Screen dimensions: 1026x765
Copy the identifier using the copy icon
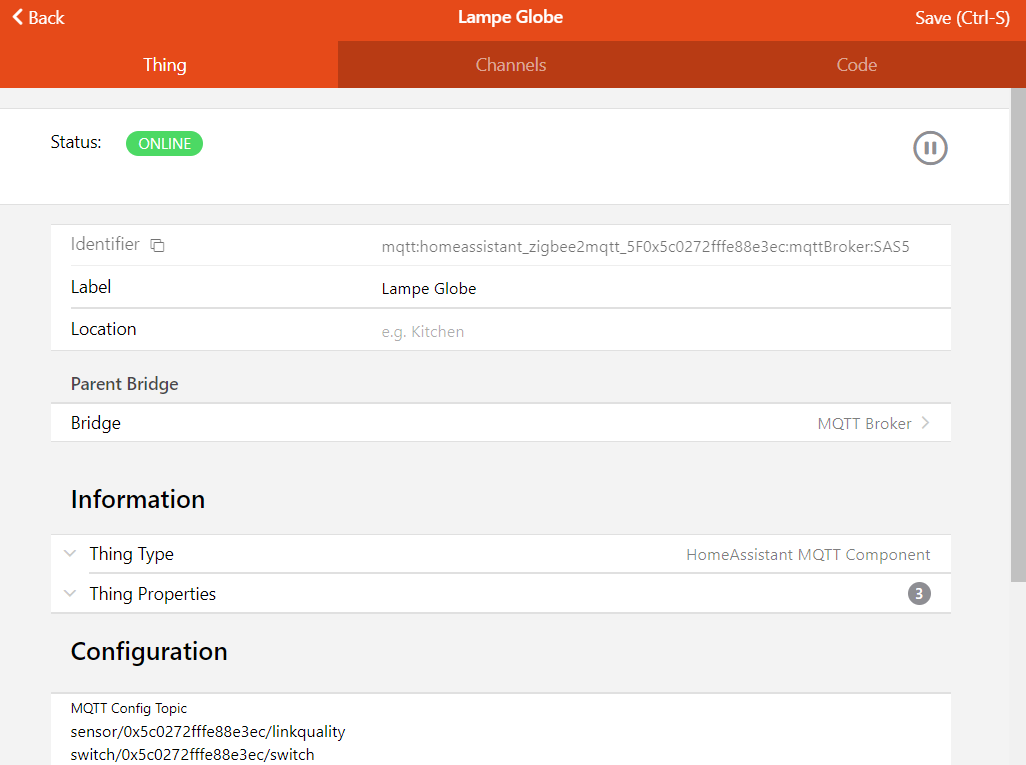[157, 245]
